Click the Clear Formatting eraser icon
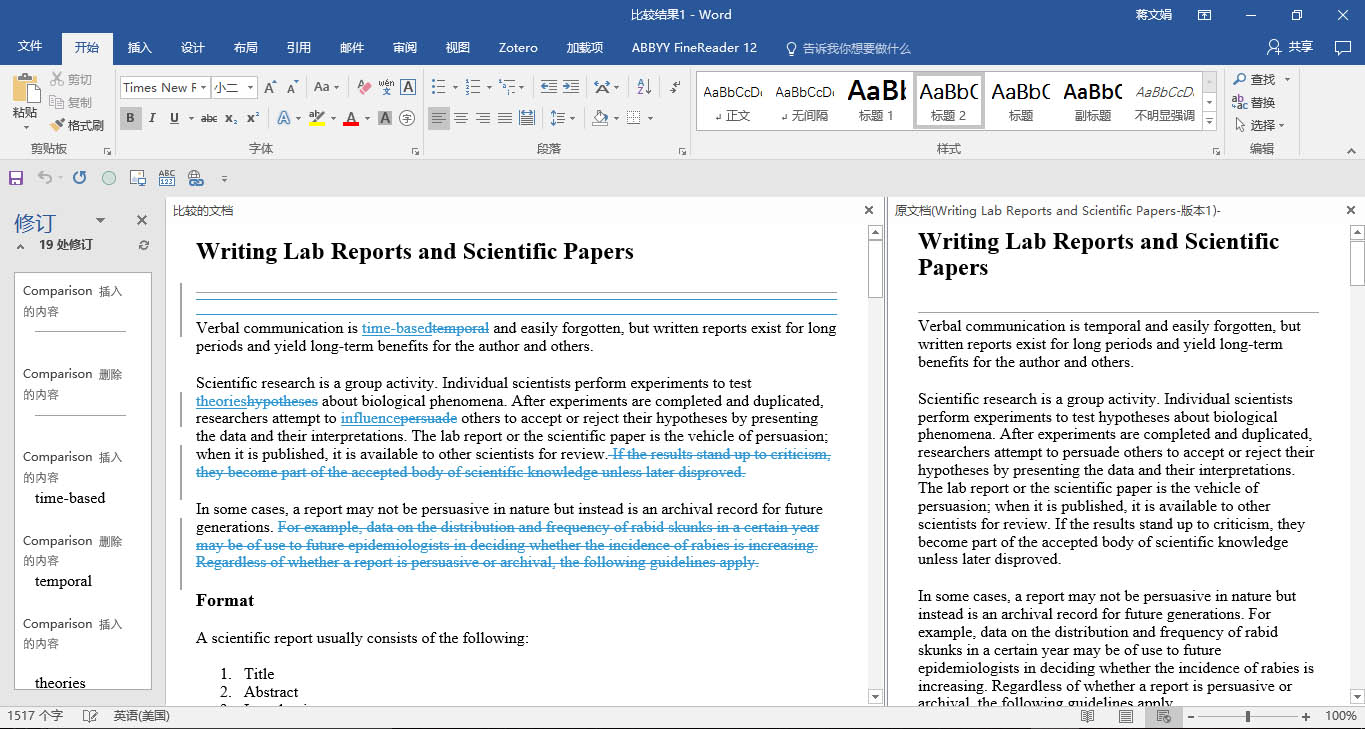The image size is (1365, 729). pyautogui.click(x=364, y=87)
